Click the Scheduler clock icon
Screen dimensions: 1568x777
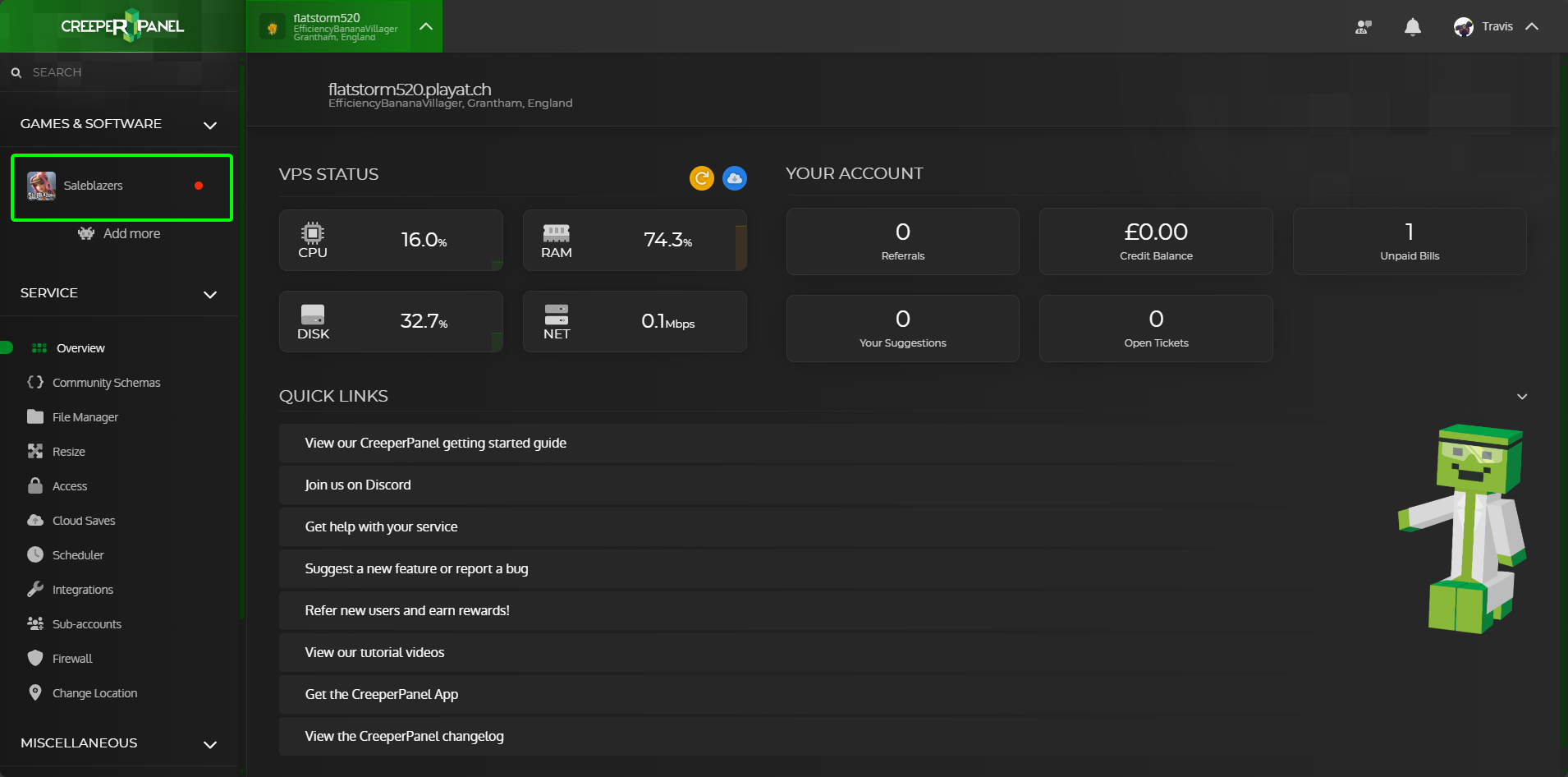pyautogui.click(x=35, y=554)
